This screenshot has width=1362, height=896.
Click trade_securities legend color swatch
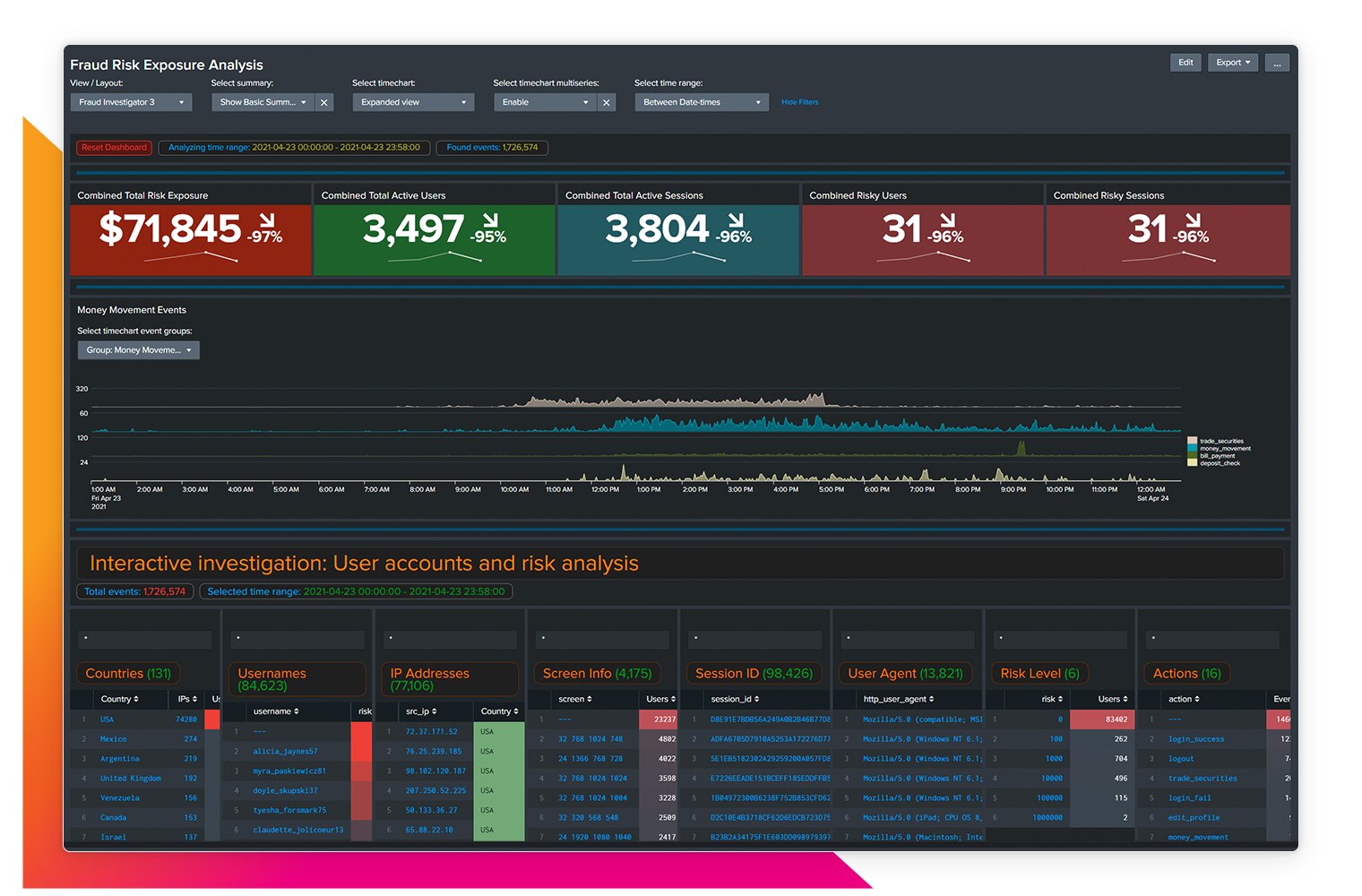(x=1192, y=441)
